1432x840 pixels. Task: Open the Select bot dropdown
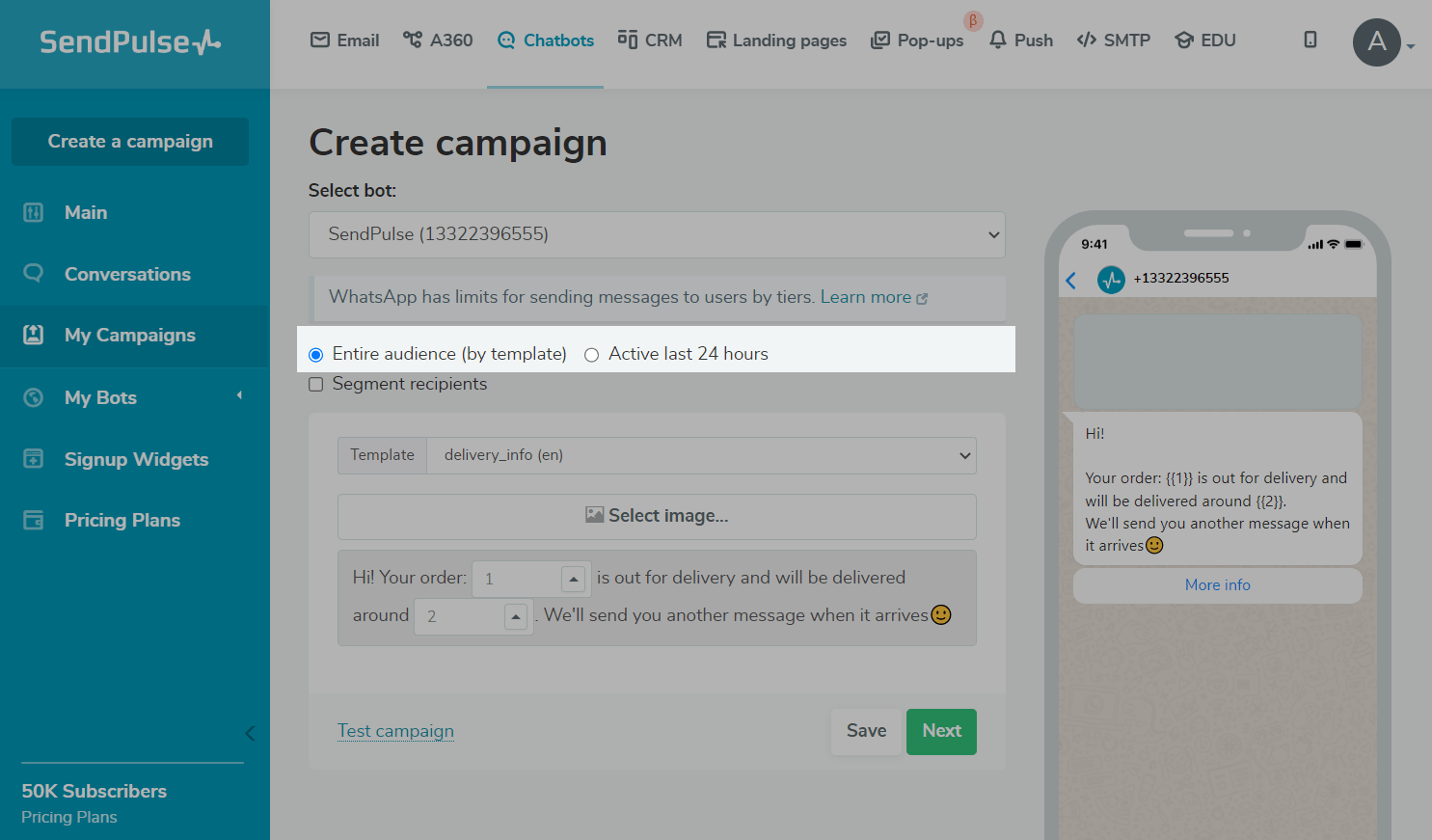pos(656,234)
